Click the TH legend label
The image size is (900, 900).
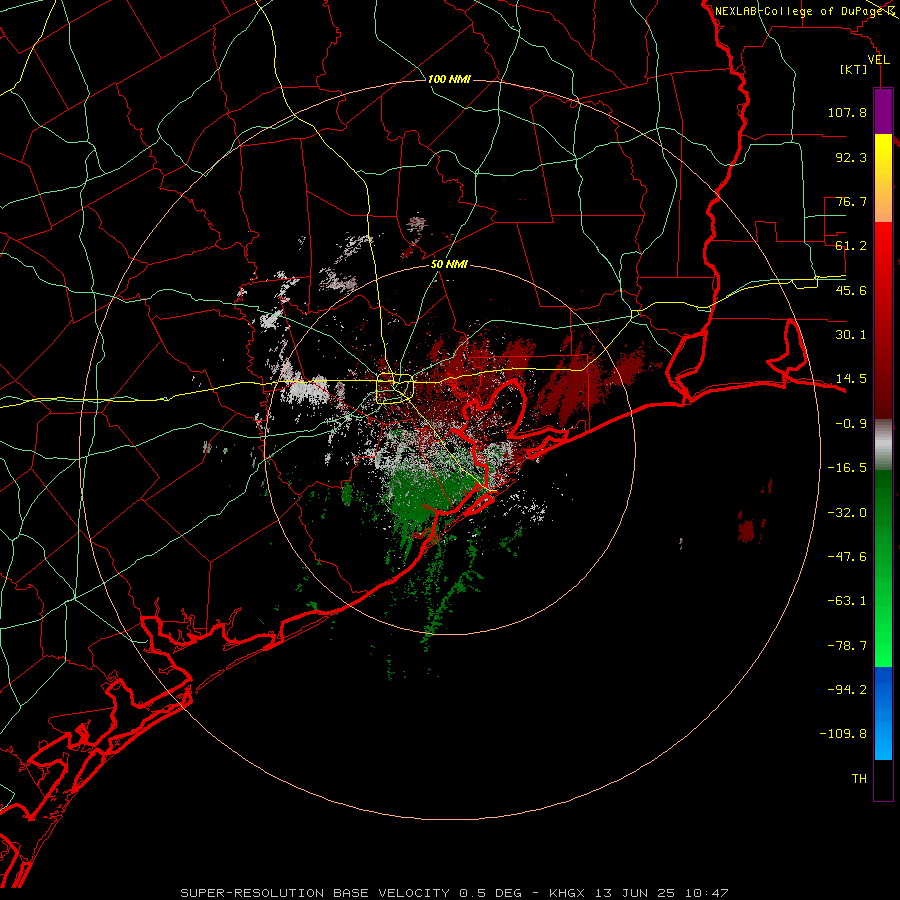[859, 779]
